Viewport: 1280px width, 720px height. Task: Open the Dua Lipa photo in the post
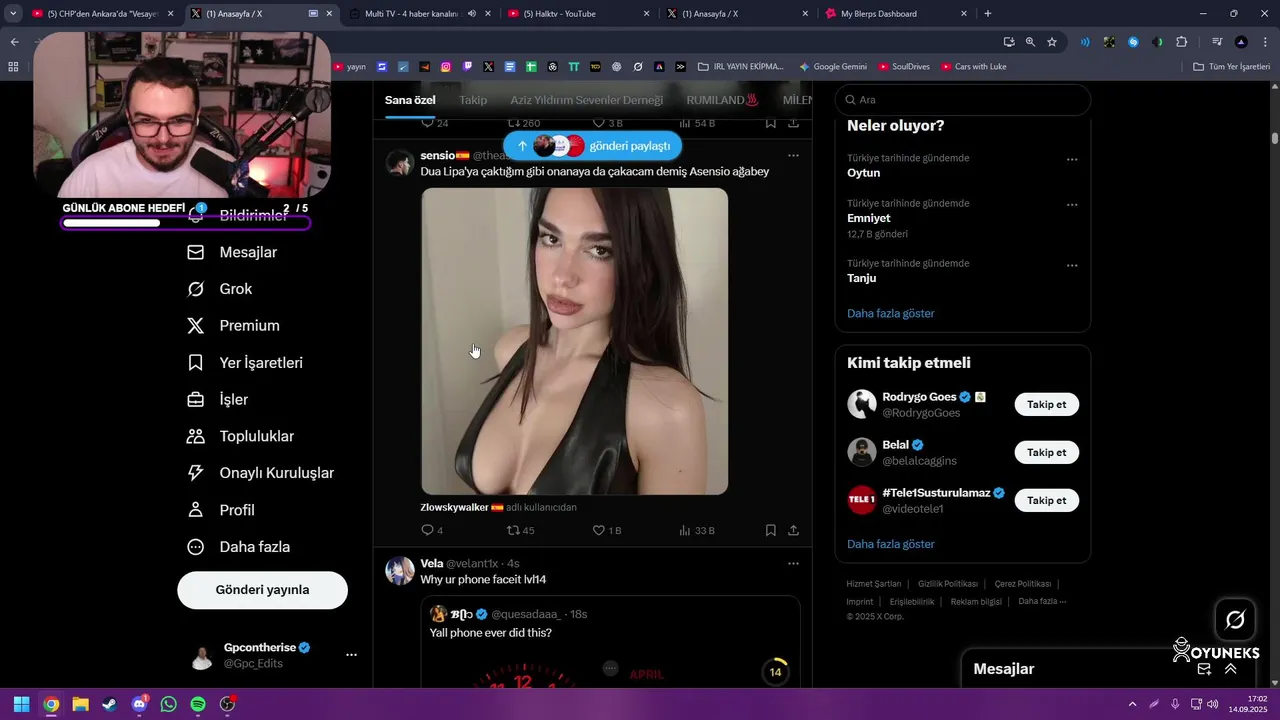575,341
